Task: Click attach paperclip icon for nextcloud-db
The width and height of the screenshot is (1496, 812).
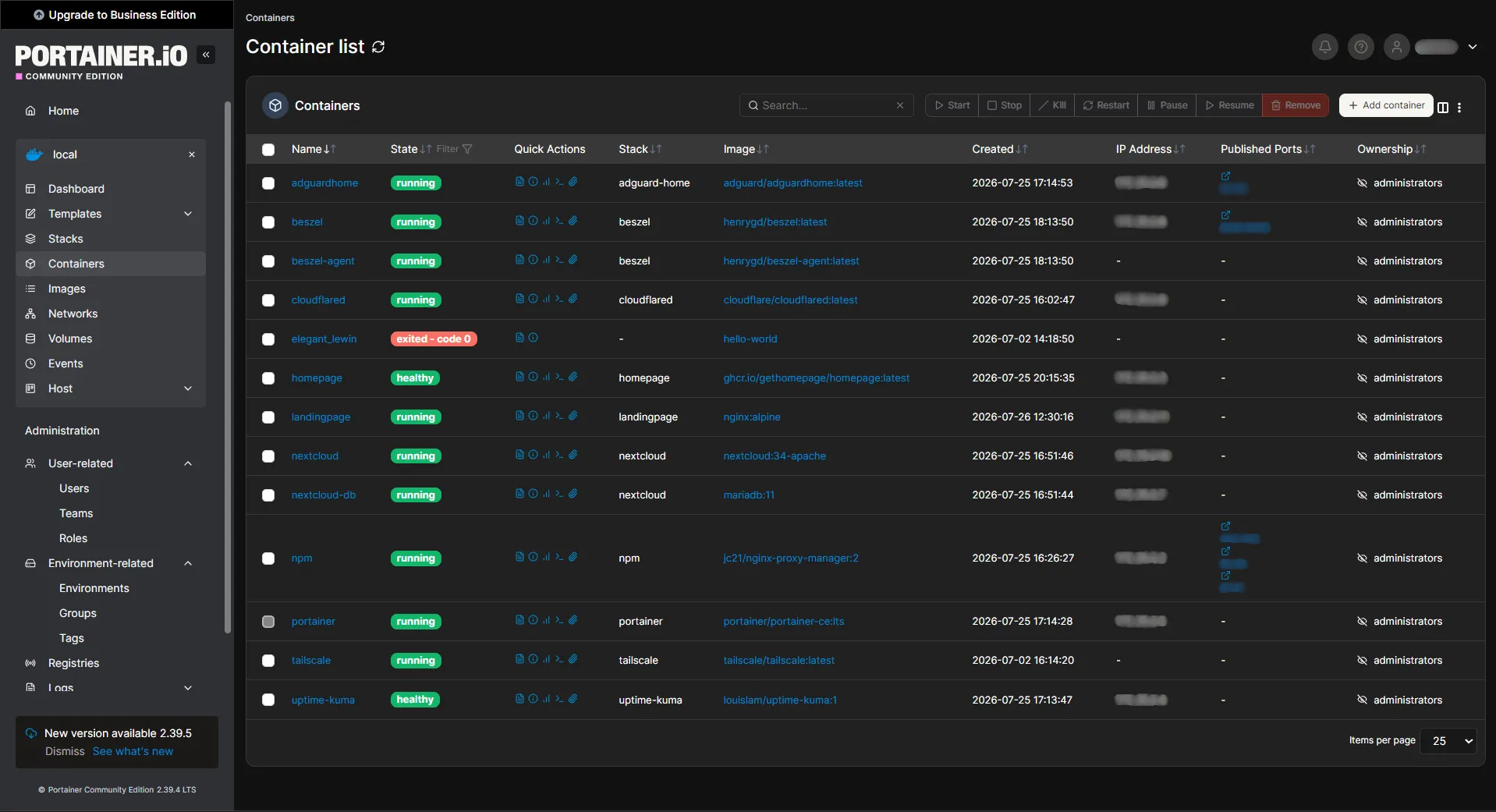Action: click(x=573, y=494)
